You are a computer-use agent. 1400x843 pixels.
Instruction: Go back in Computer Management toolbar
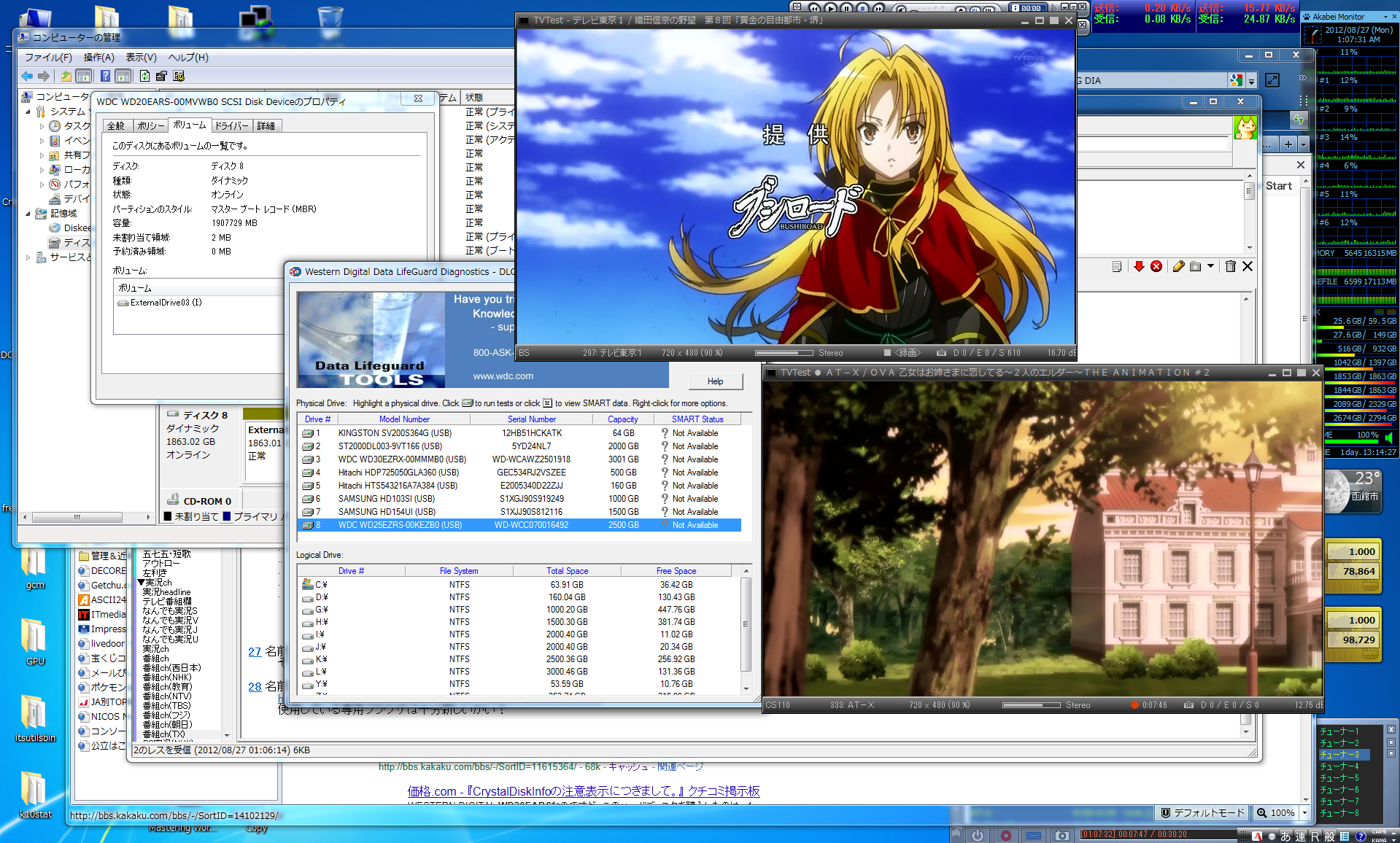(x=27, y=76)
